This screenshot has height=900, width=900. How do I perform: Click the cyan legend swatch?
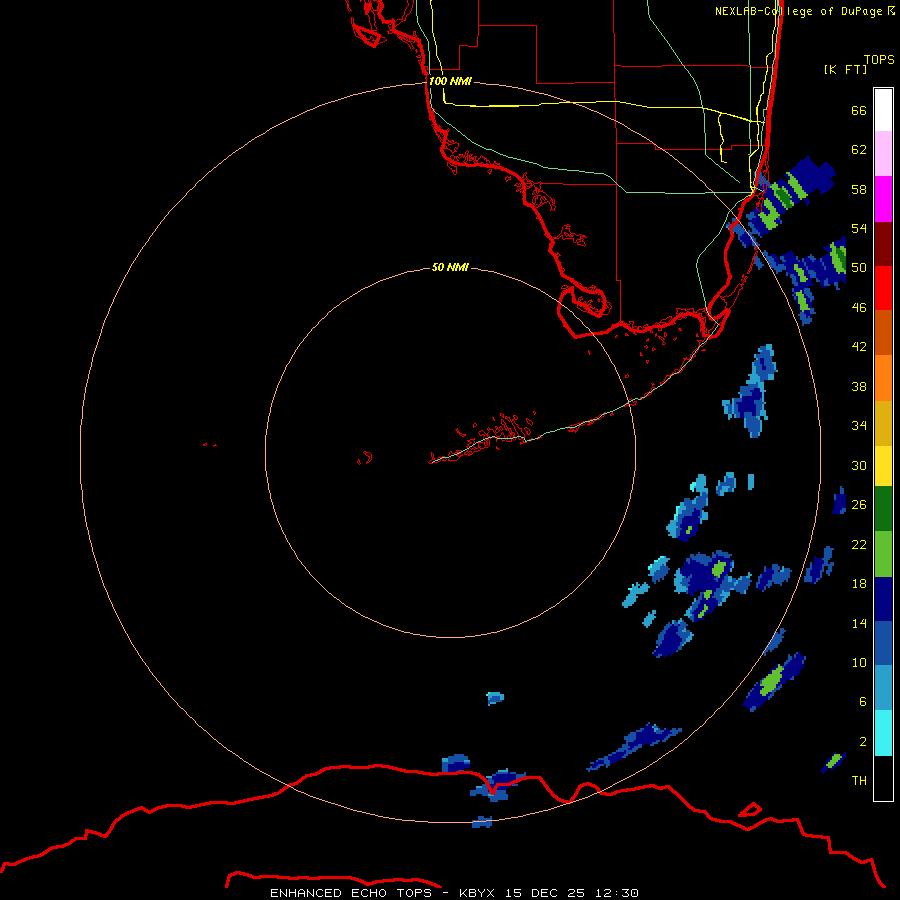click(883, 733)
